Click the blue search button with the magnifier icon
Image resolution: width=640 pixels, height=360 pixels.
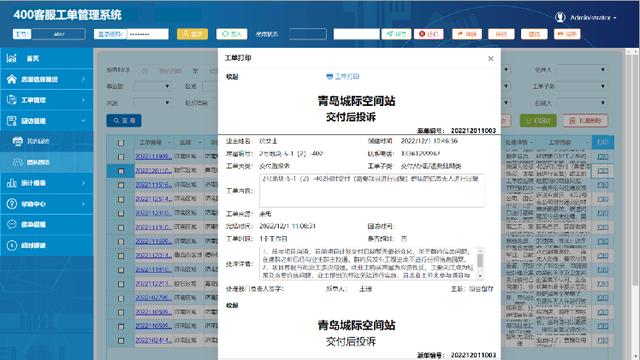point(124,120)
